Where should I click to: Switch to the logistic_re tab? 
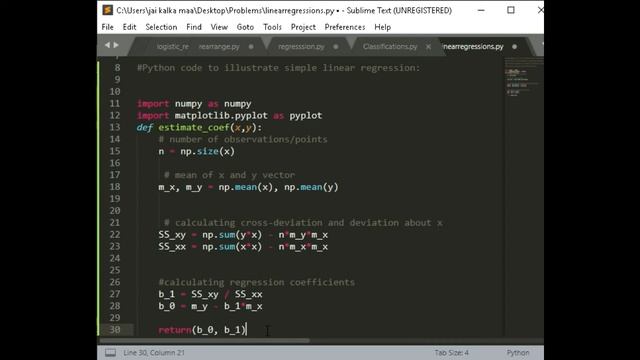[x=173, y=47]
